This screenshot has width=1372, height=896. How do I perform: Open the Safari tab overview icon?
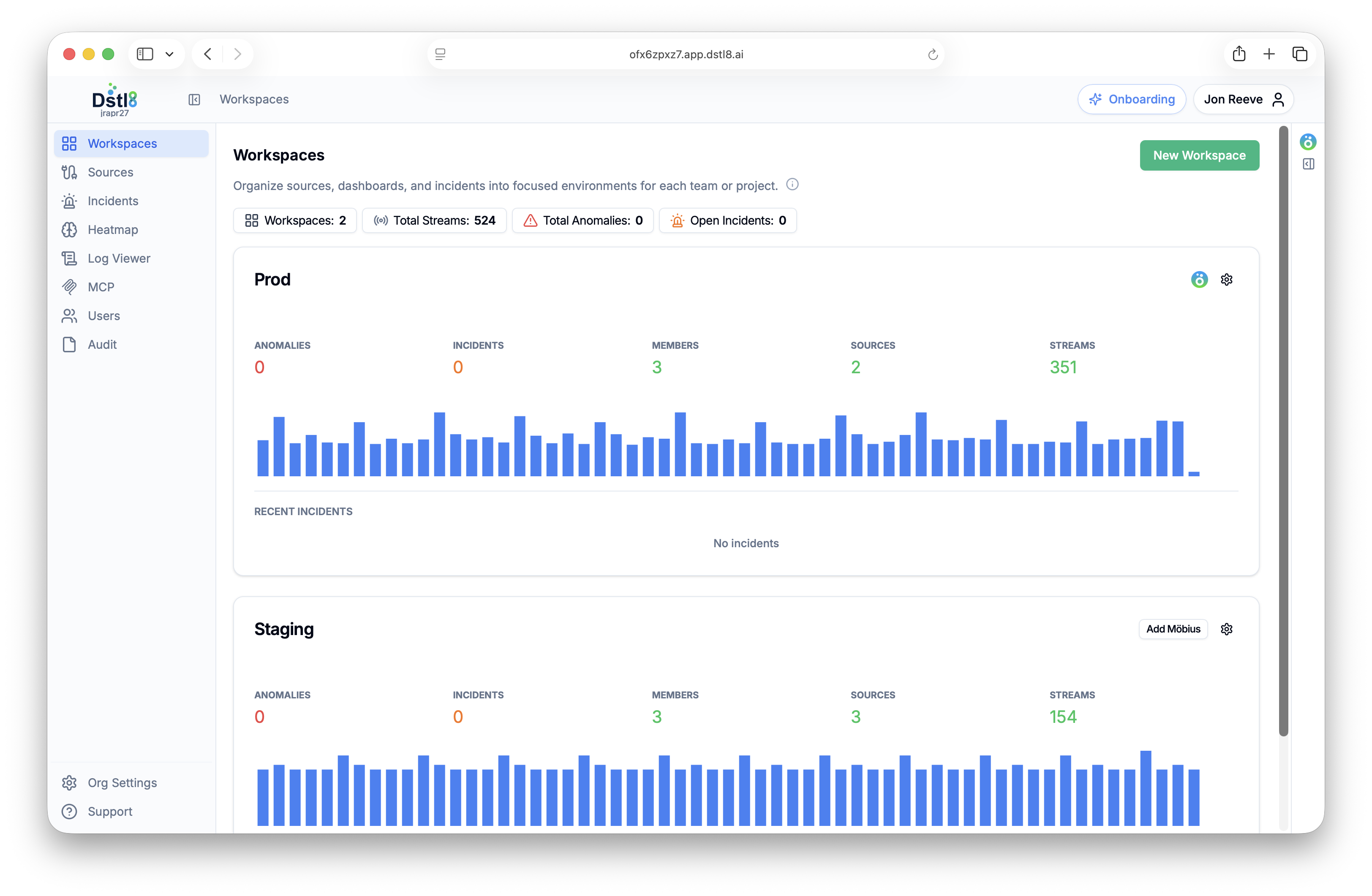pyautogui.click(x=1299, y=54)
